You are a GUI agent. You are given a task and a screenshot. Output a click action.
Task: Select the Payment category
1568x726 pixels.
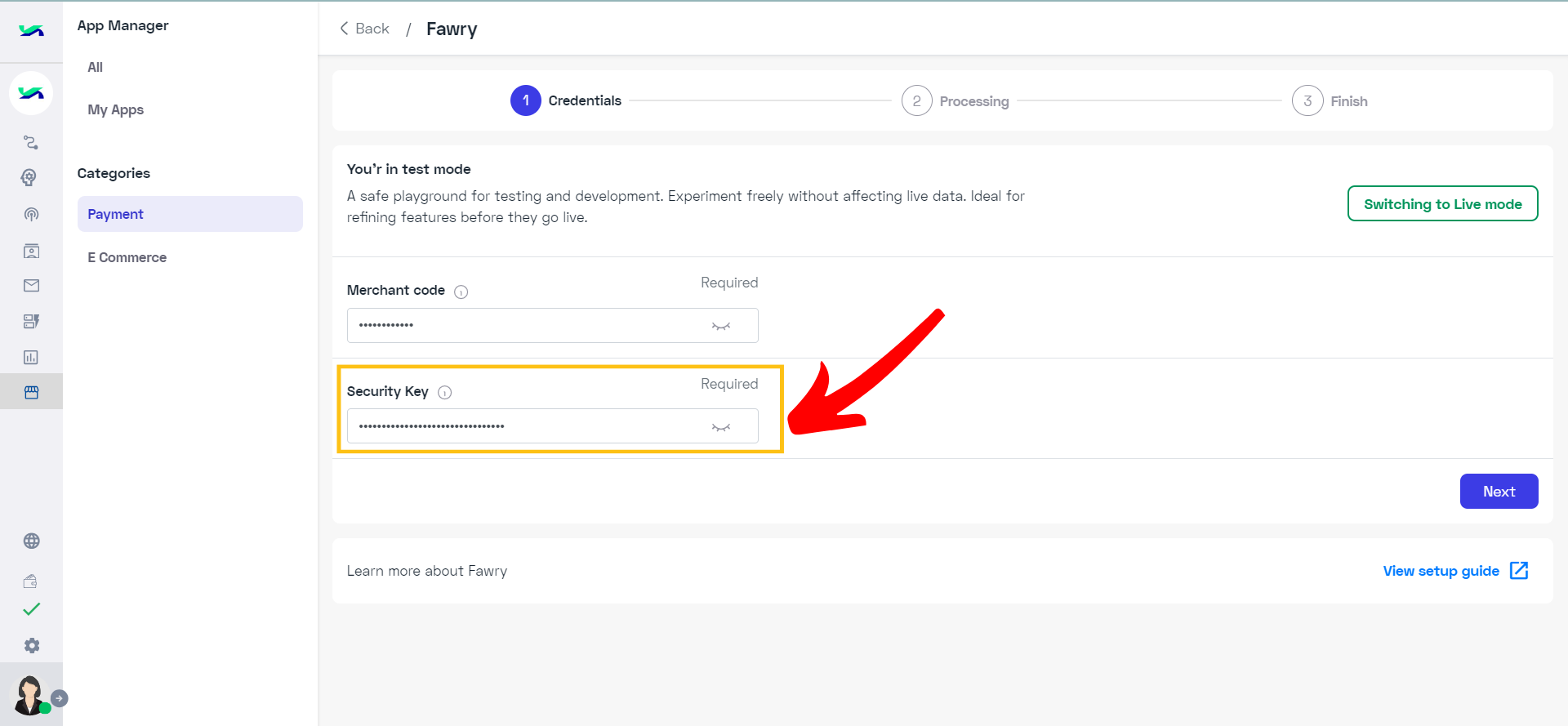(190, 214)
